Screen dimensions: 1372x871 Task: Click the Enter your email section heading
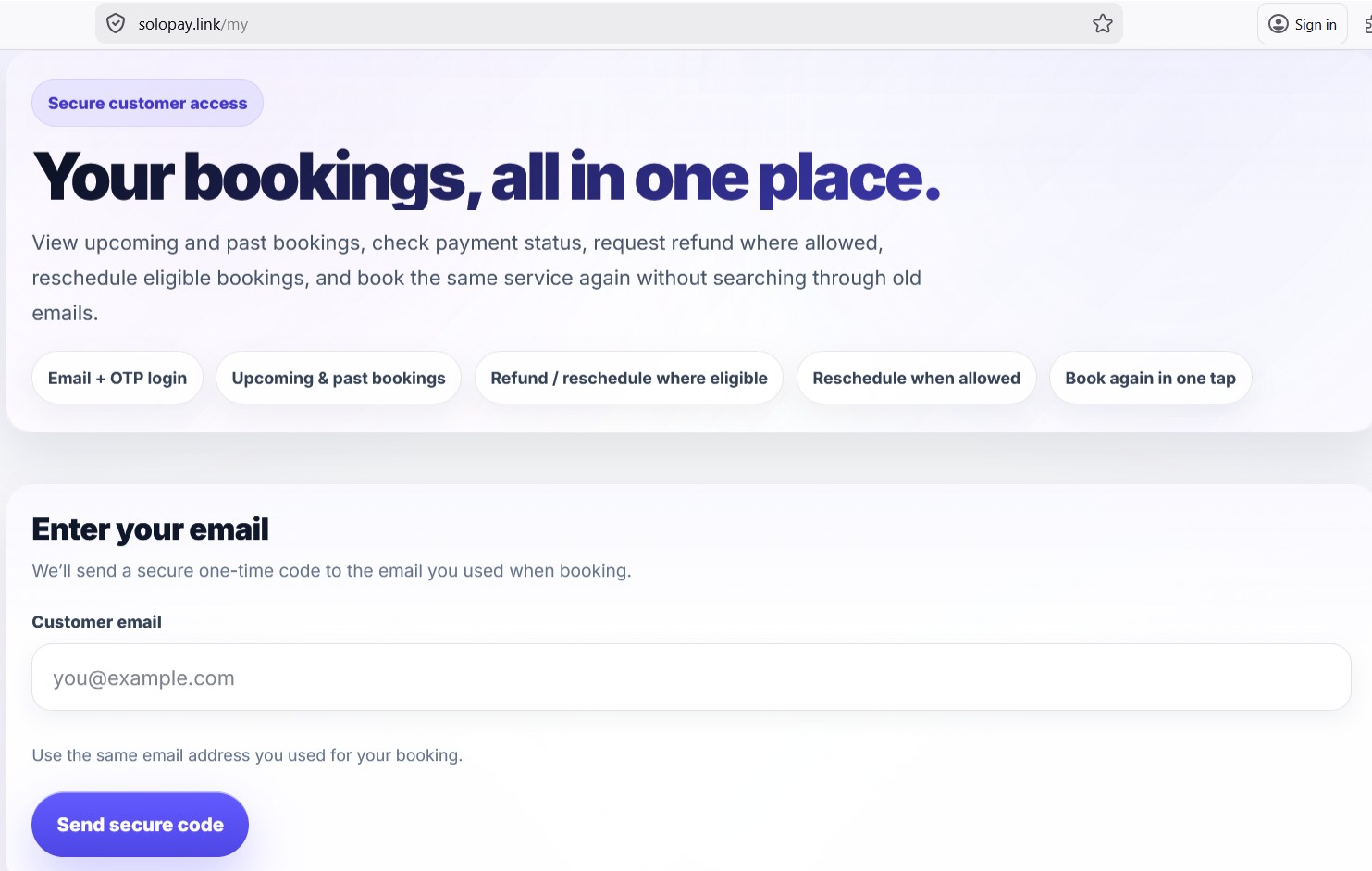point(150,529)
